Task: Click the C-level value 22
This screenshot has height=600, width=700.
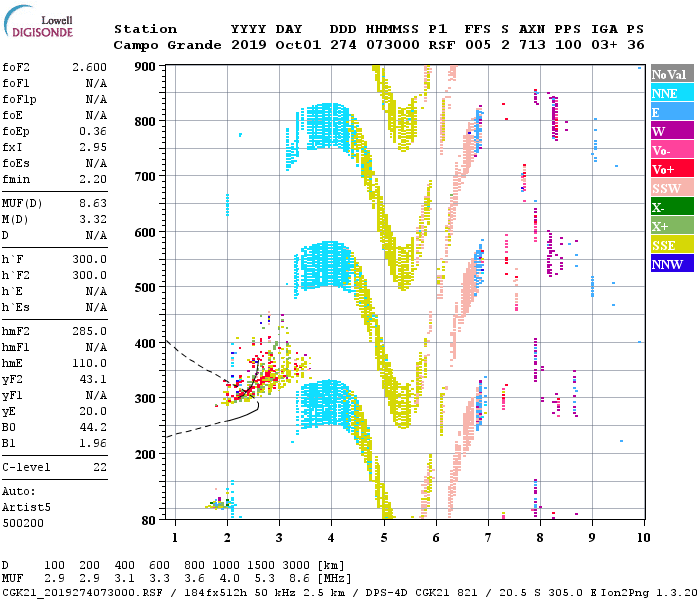Action: 100,467
